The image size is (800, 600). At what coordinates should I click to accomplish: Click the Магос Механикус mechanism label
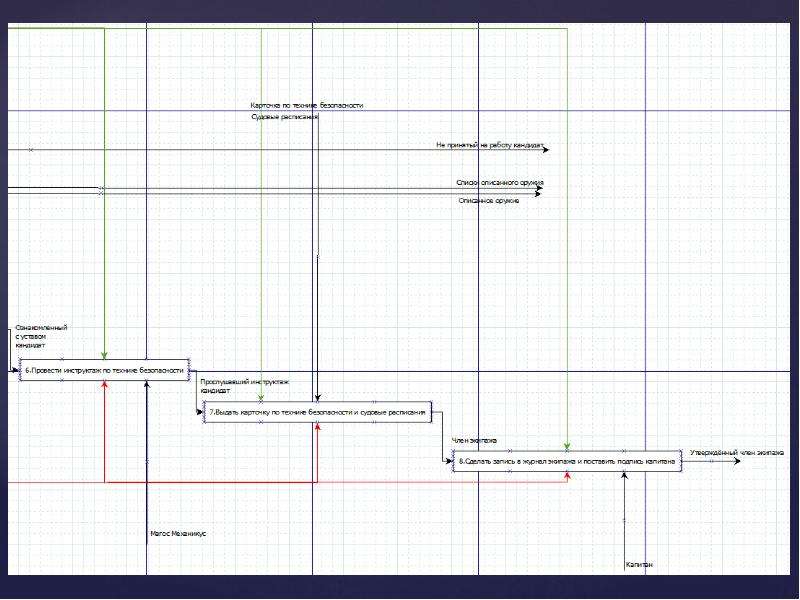pos(178,534)
